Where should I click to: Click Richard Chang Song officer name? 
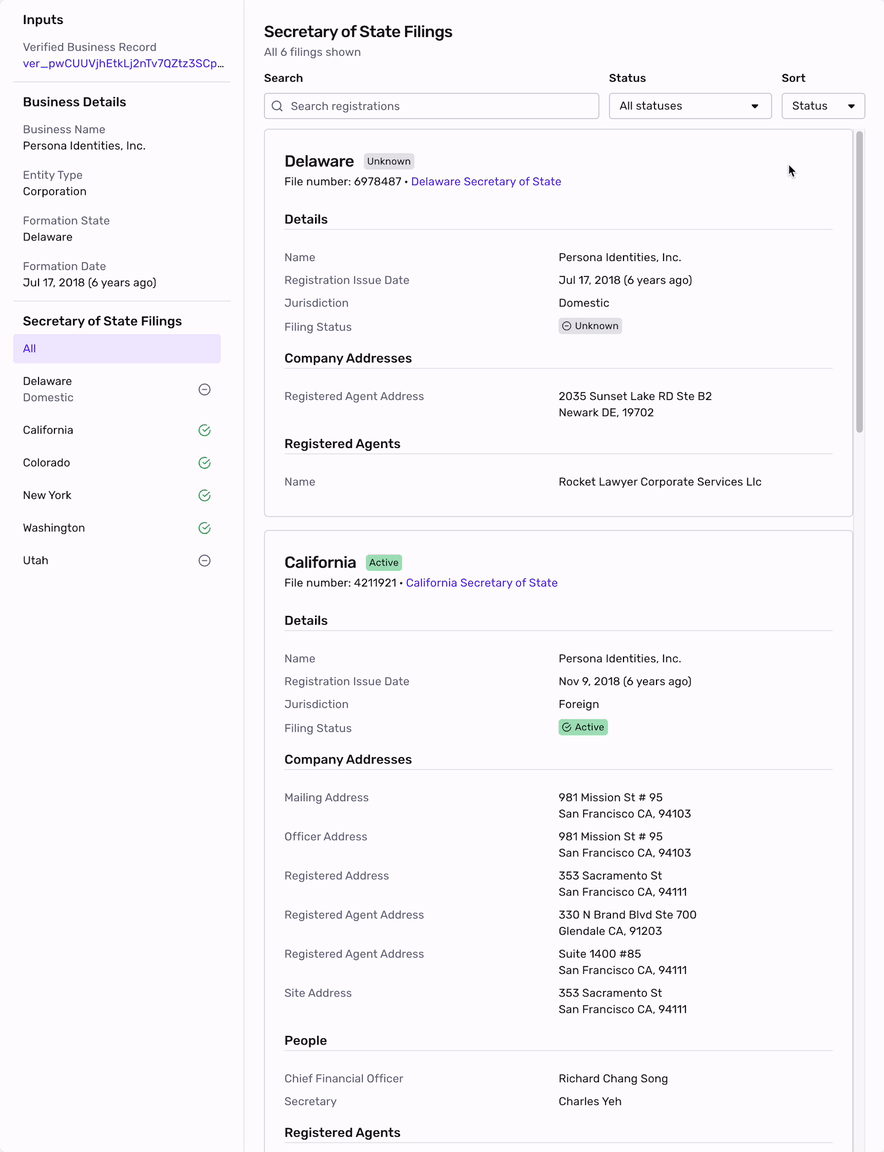pyautogui.click(x=613, y=1079)
